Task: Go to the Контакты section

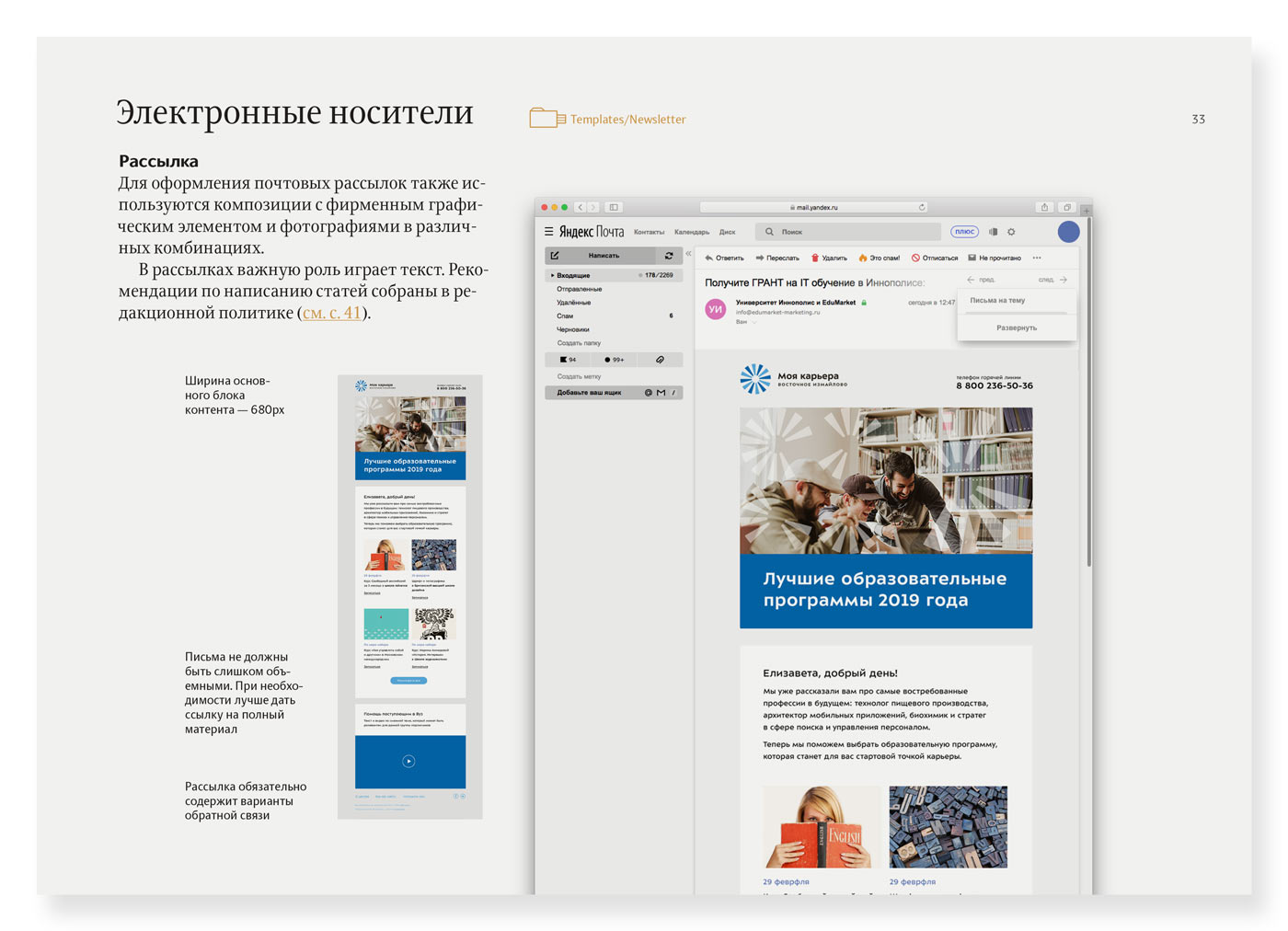Action: click(649, 233)
